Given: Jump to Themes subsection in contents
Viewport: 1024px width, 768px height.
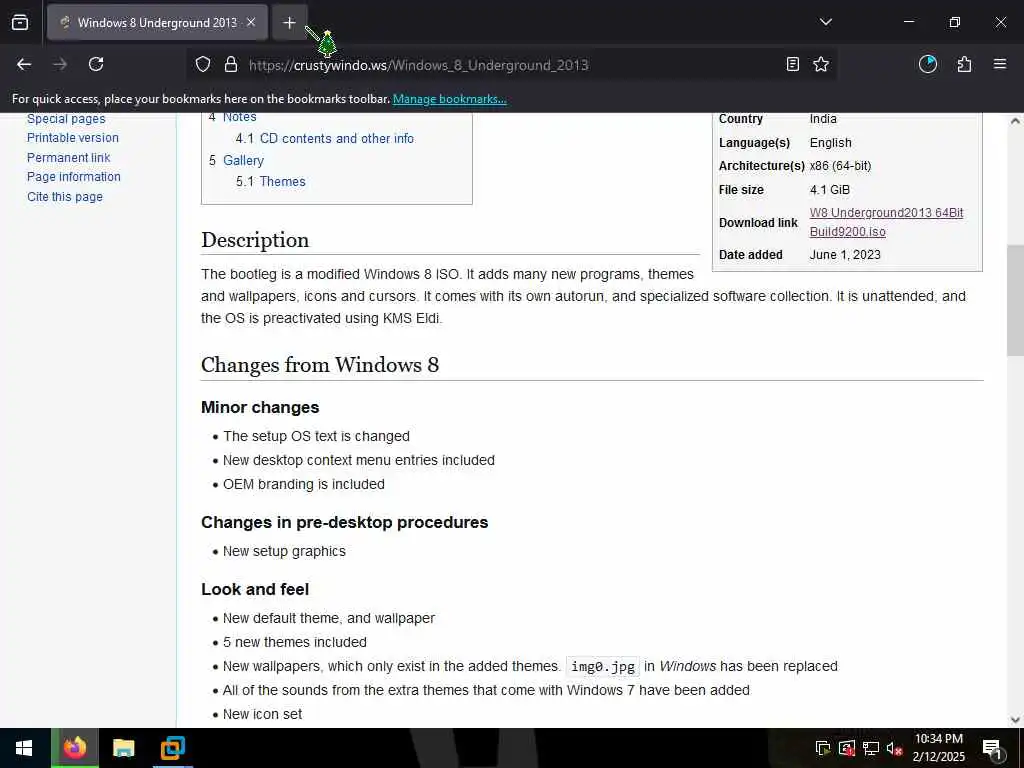Looking at the screenshot, I should 282,182.
